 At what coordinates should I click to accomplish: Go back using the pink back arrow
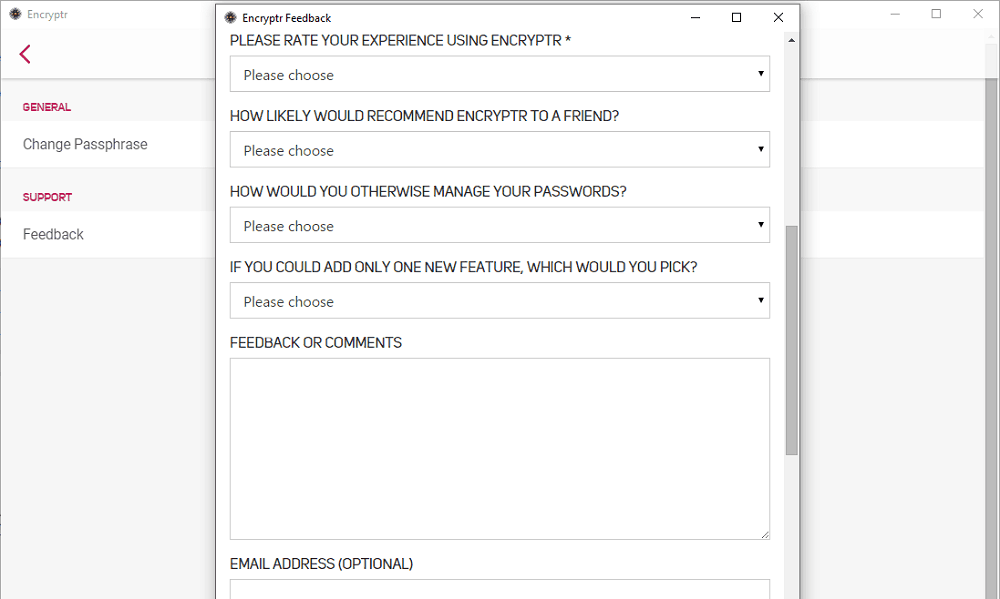[25, 54]
